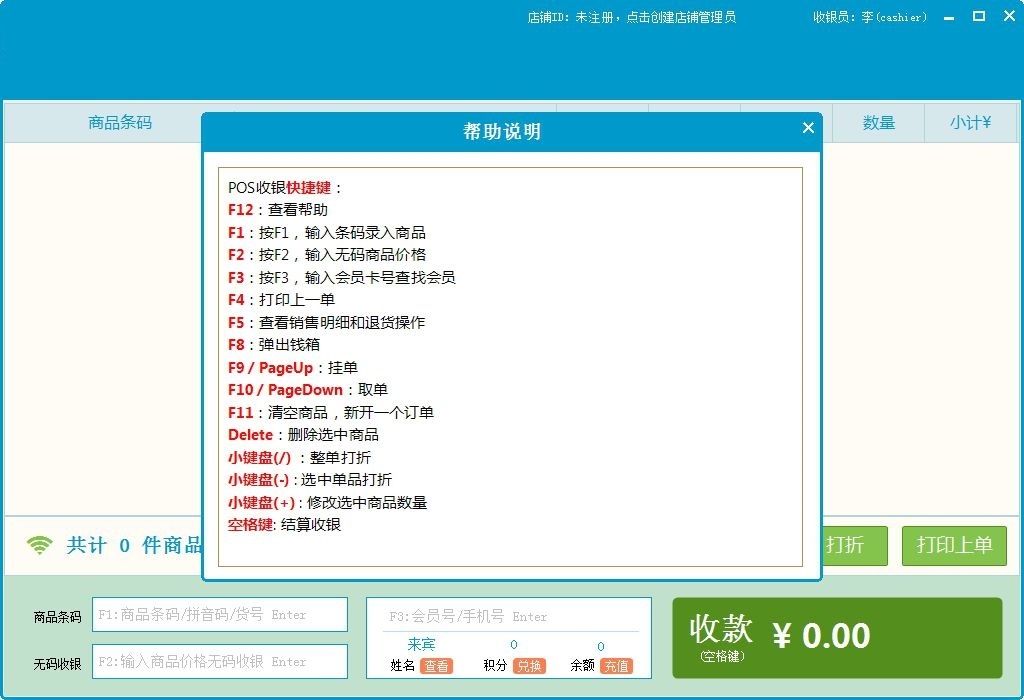Click the 空格键 结算收银 line
The image size is (1024, 700).
[284, 525]
